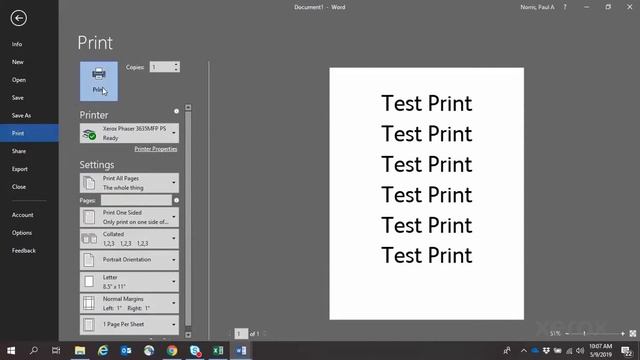Click the People icon in taskbar
This screenshot has height=360, width=640.
pos(507,350)
